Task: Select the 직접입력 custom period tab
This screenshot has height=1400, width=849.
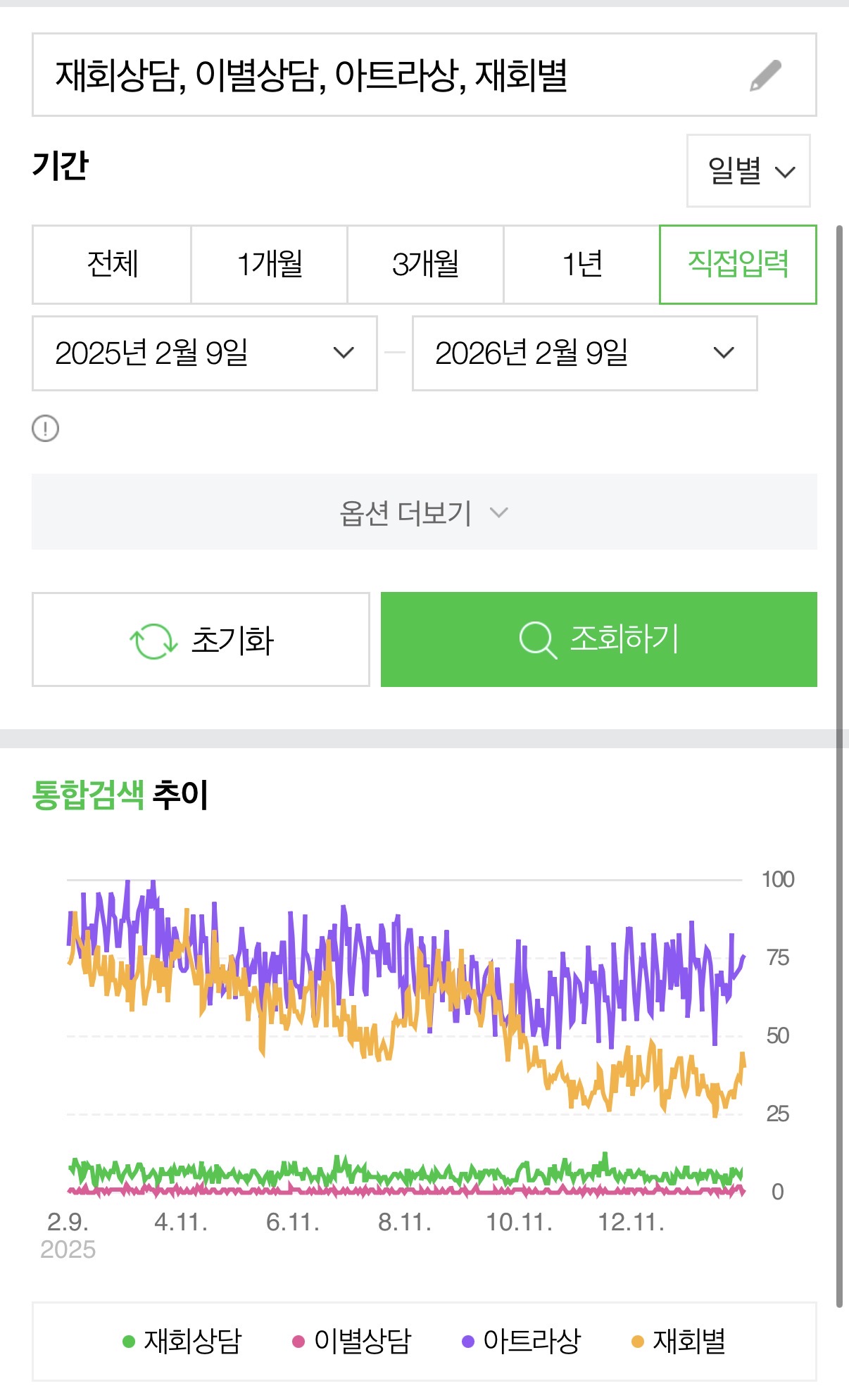Action: tap(738, 265)
